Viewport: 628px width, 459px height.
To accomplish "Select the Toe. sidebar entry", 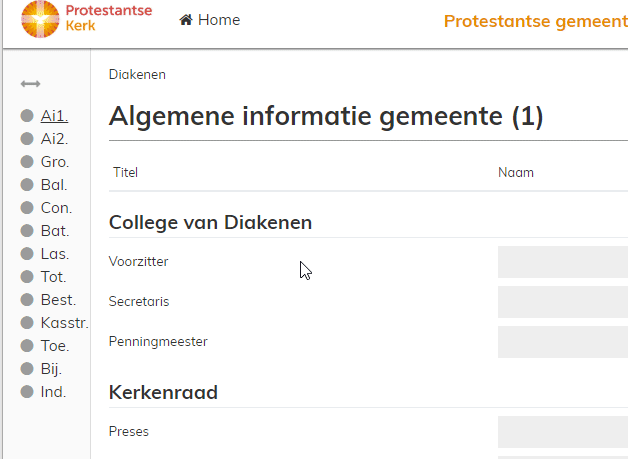I will coord(55,346).
